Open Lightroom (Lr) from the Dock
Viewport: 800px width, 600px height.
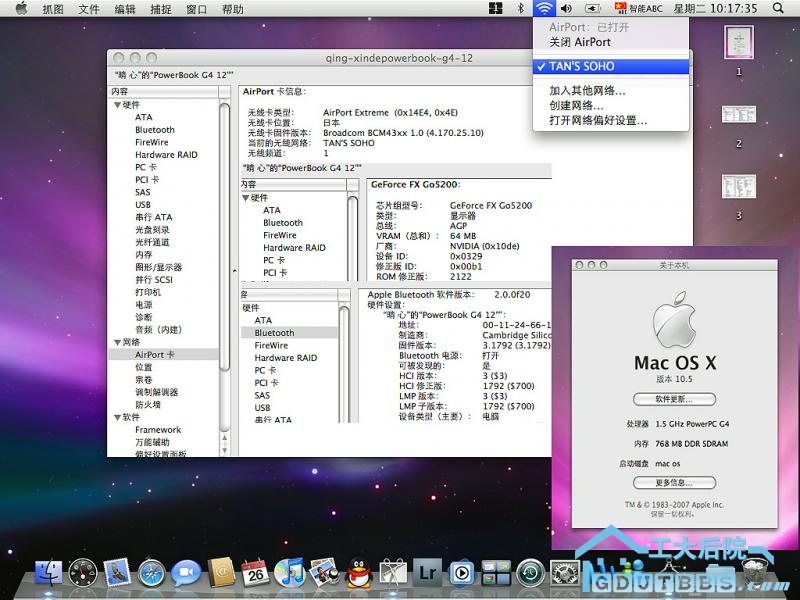tap(428, 573)
